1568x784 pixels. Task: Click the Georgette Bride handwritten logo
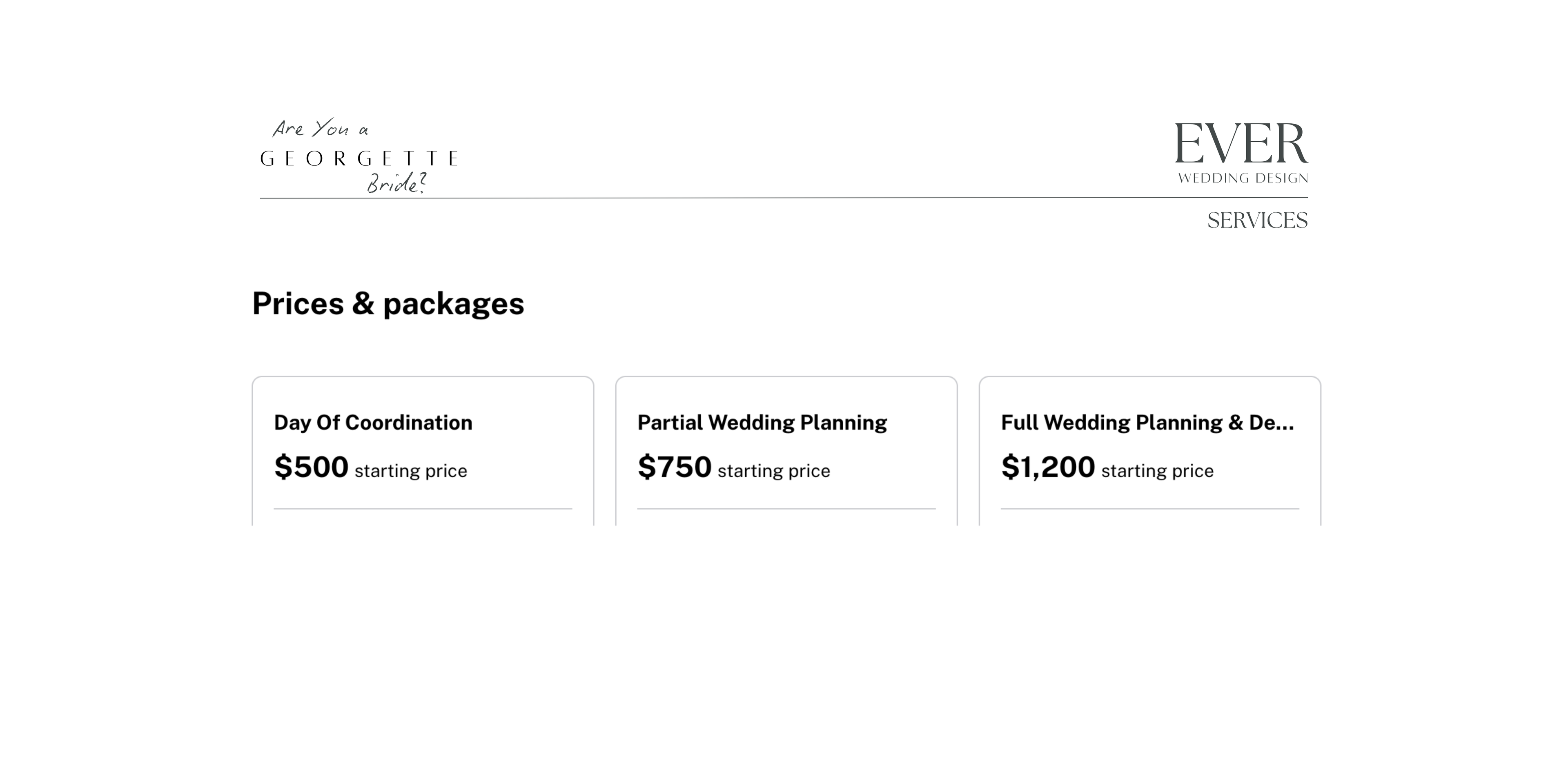359,156
